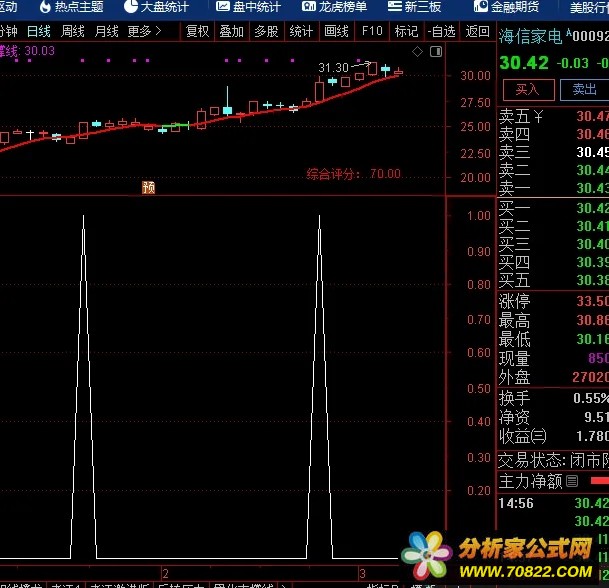Open the list icon beside 主力净额
Image resolution: width=609 pixels, height=588 pixels.
[x=572, y=481]
